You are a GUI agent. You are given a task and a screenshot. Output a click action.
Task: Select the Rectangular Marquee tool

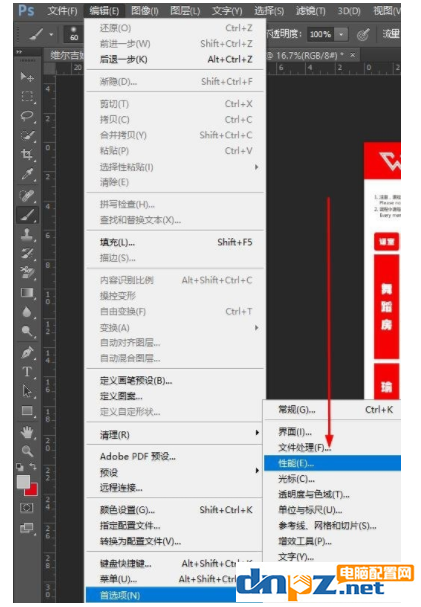[27, 96]
